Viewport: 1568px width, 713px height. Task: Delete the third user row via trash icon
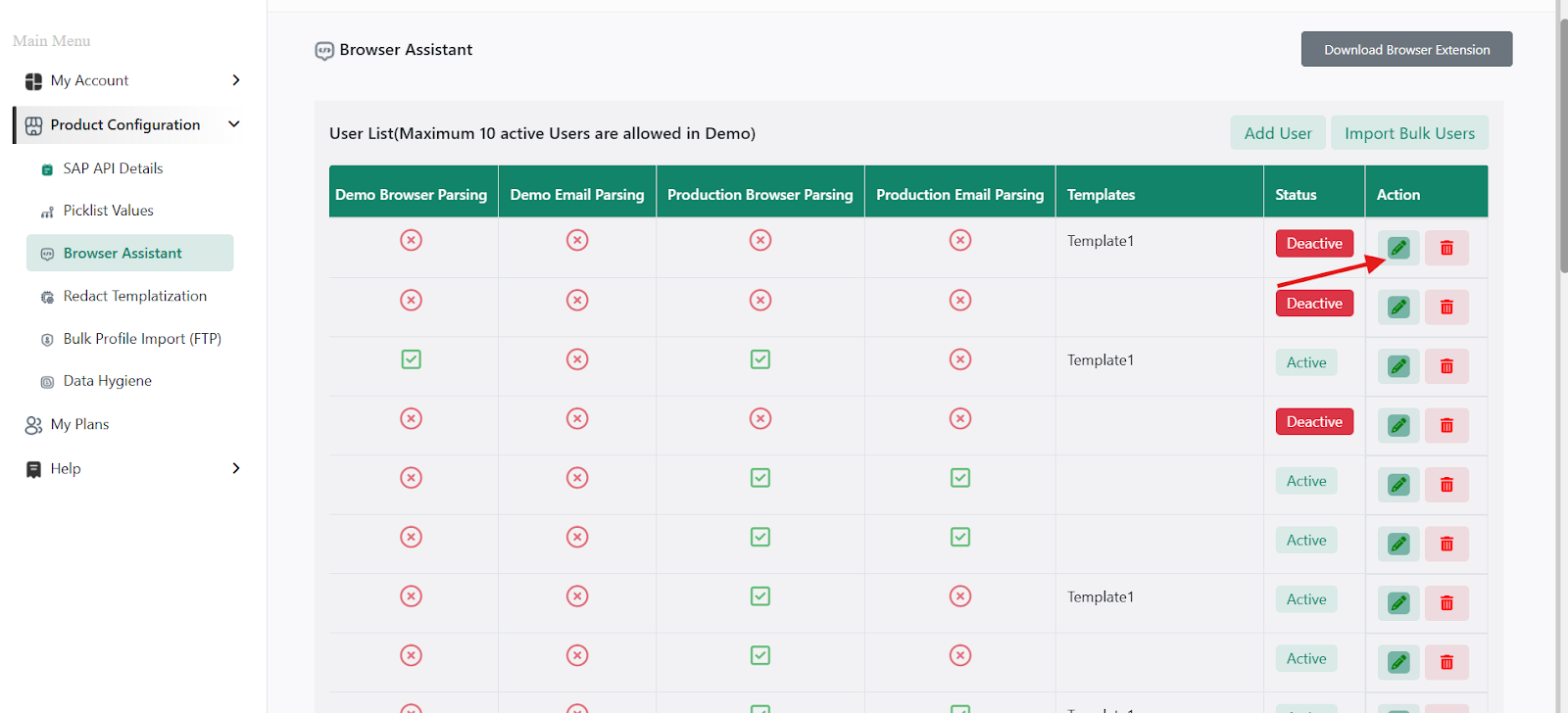click(x=1446, y=366)
